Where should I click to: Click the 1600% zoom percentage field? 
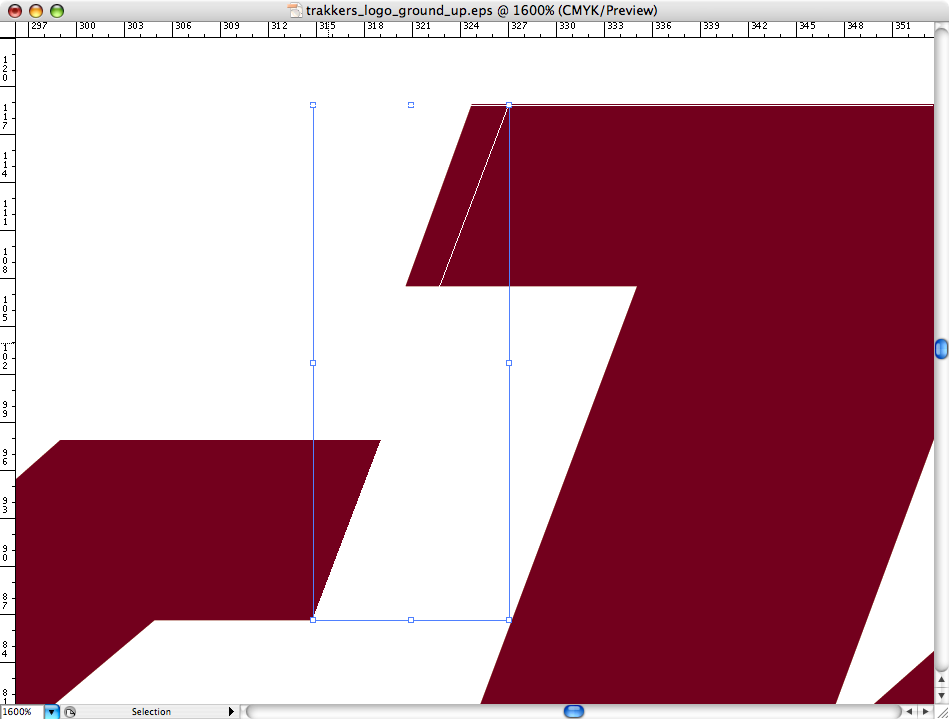[22, 712]
